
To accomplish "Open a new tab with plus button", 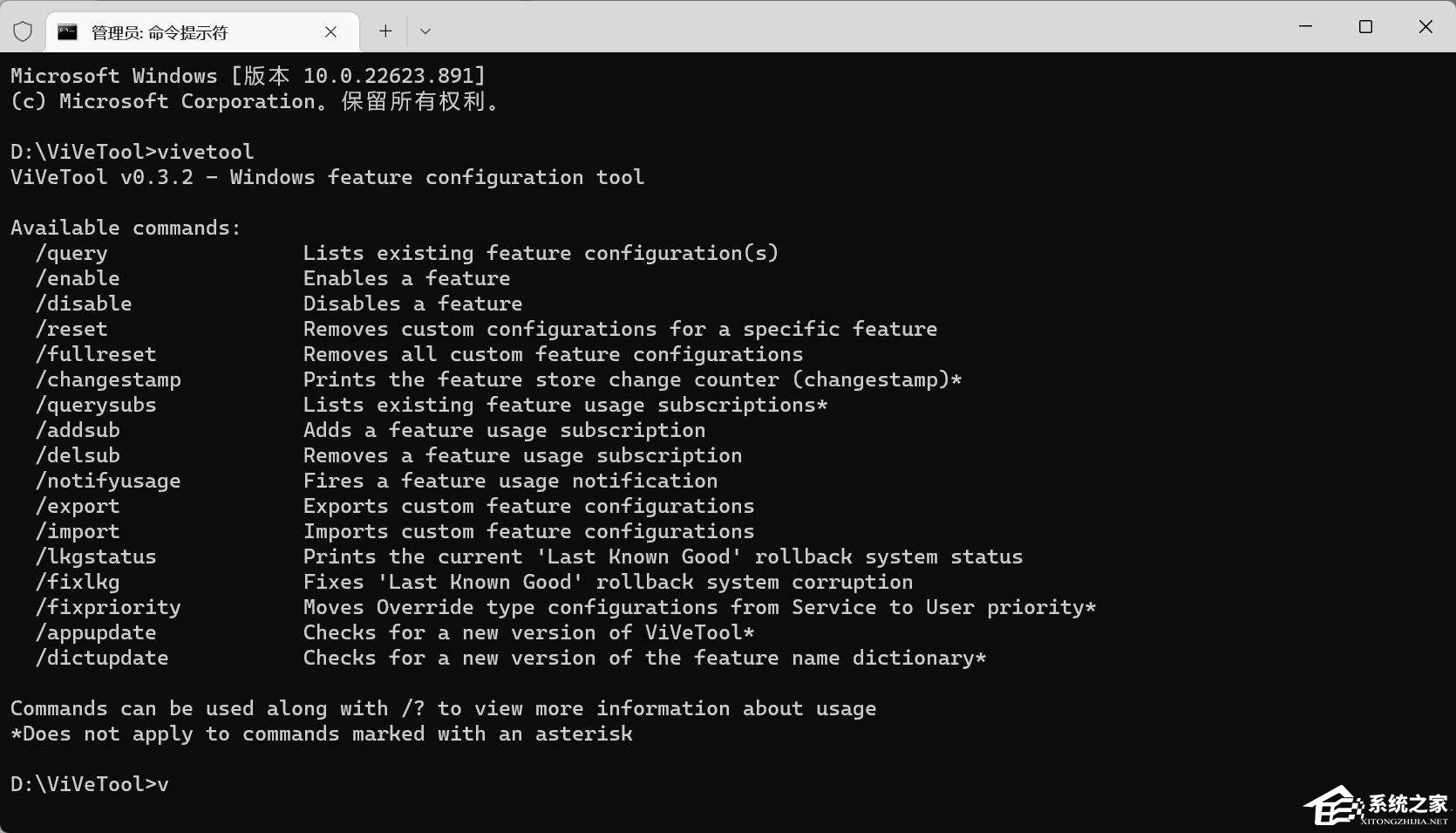I will tap(385, 31).
